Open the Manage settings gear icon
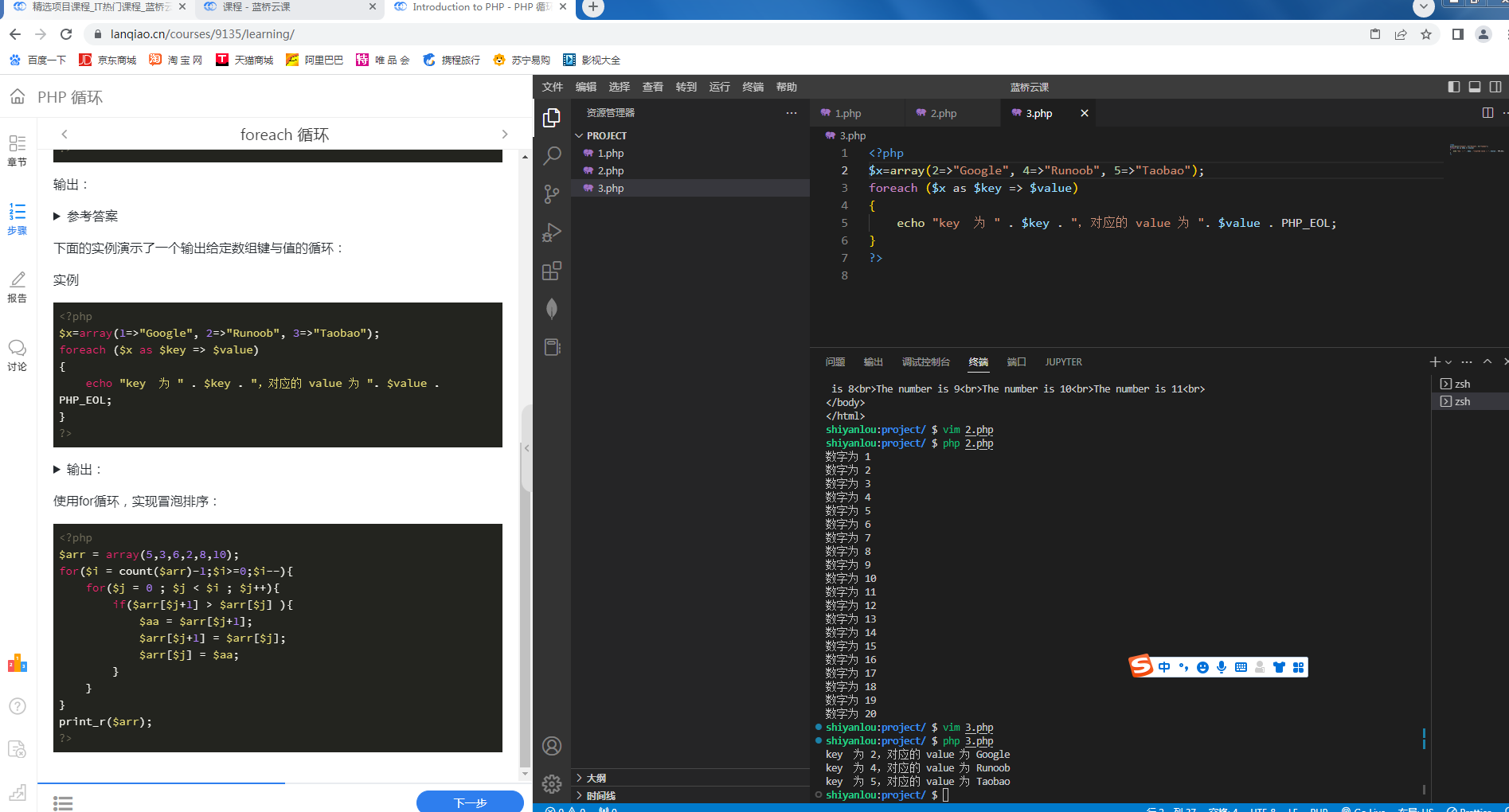This screenshot has width=1509, height=812. pyautogui.click(x=552, y=784)
